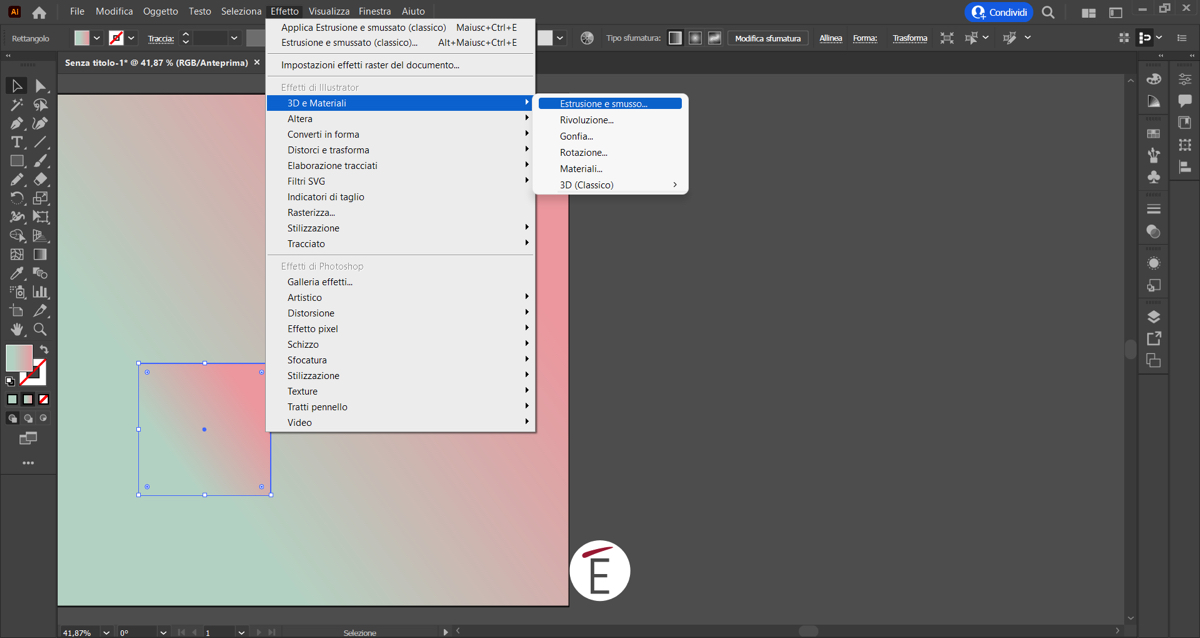Open the Color palette panel icon
1200x638 pixels.
click(x=1154, y=79)
